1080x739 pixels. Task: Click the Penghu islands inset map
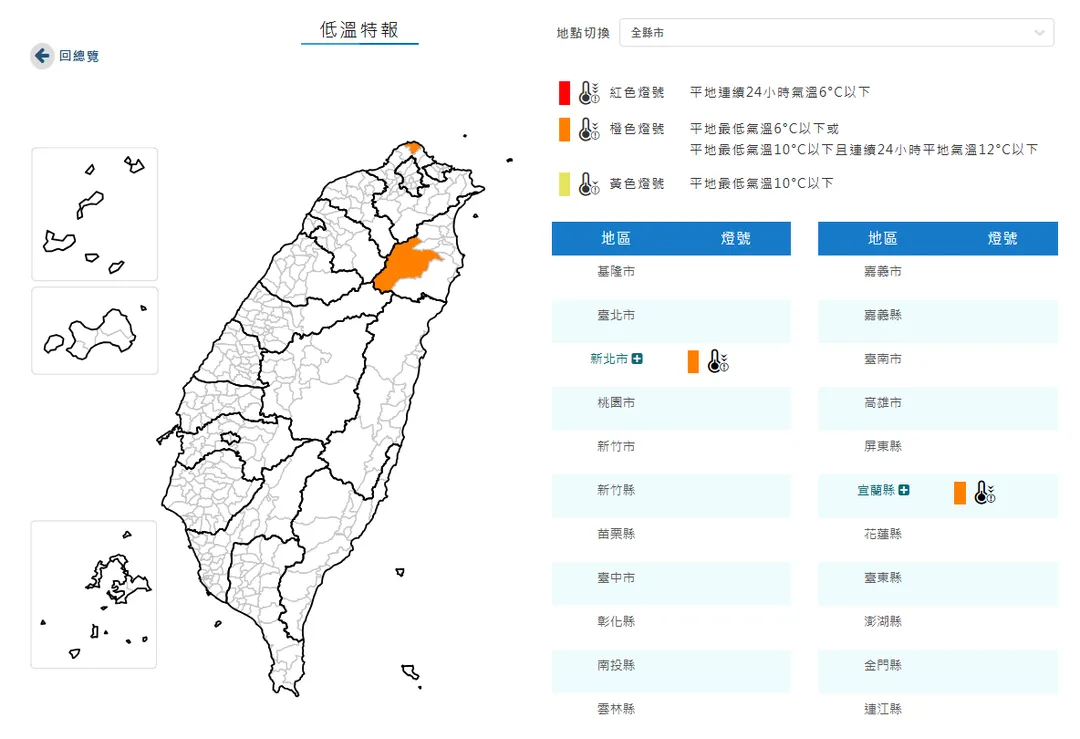(x=94, y=594)
